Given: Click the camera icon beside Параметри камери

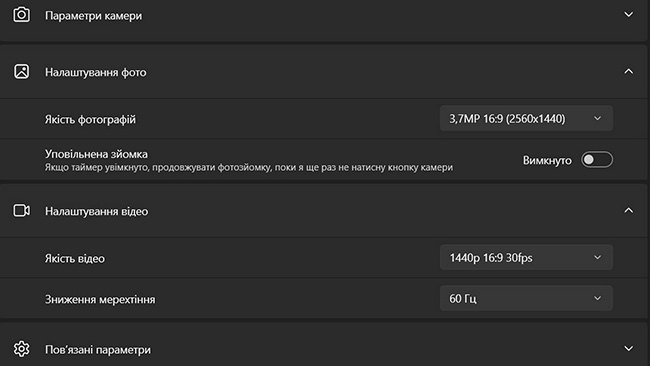Looking at the screenshot, I should [22, 15].
